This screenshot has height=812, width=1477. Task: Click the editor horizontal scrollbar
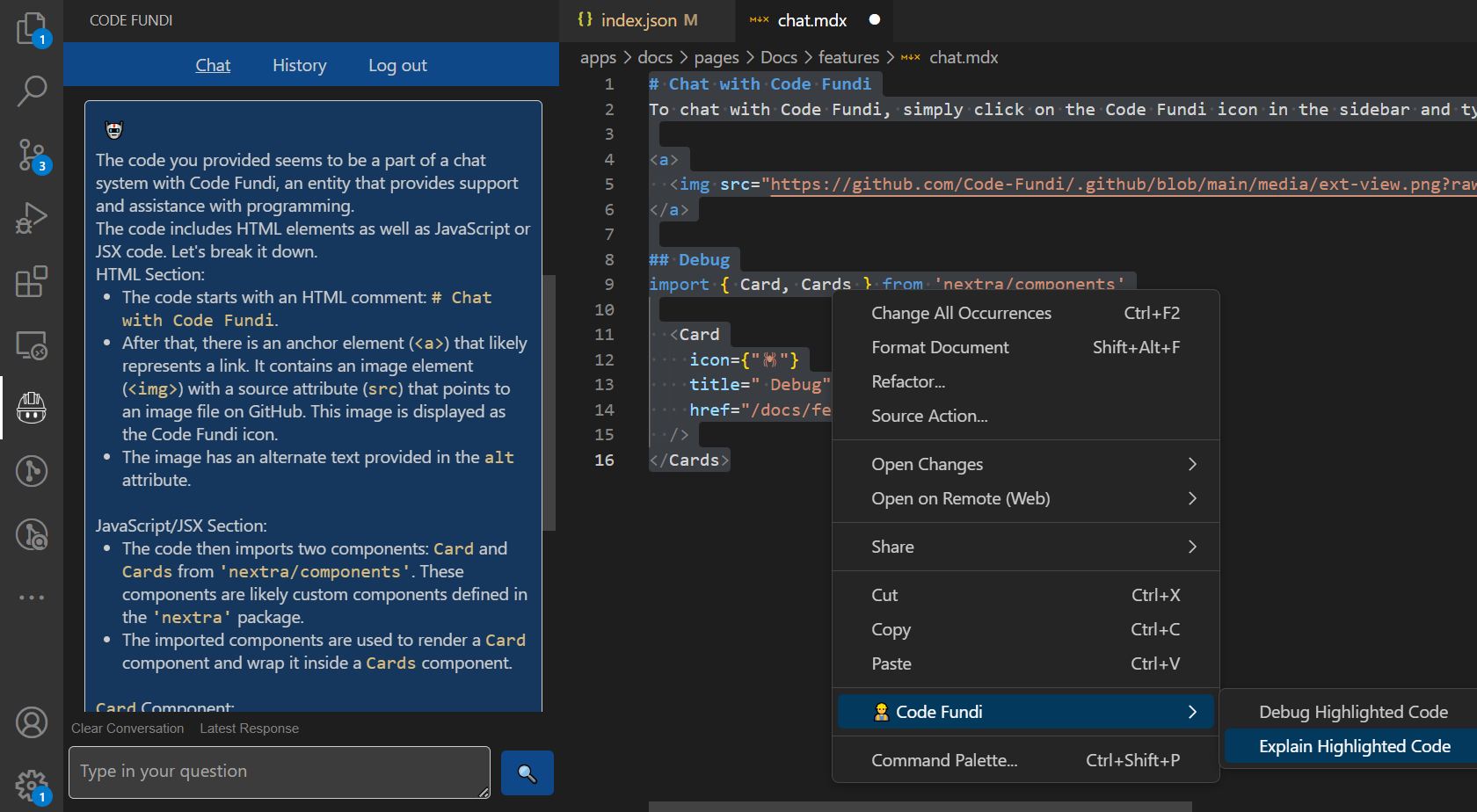pos(920,807)
